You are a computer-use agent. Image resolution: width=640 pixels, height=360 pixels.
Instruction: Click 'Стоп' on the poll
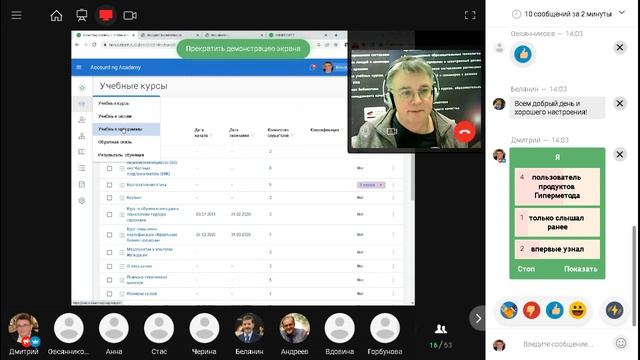[526, 269]
